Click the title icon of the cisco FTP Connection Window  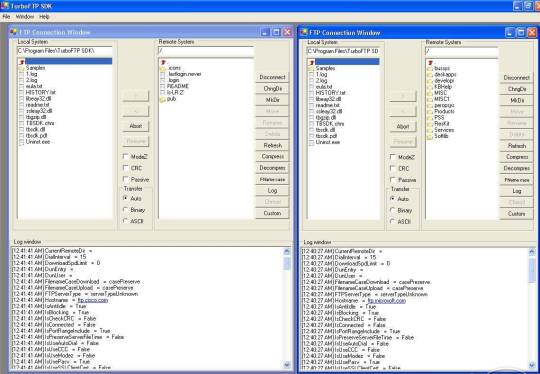click(x=13, y=32)
